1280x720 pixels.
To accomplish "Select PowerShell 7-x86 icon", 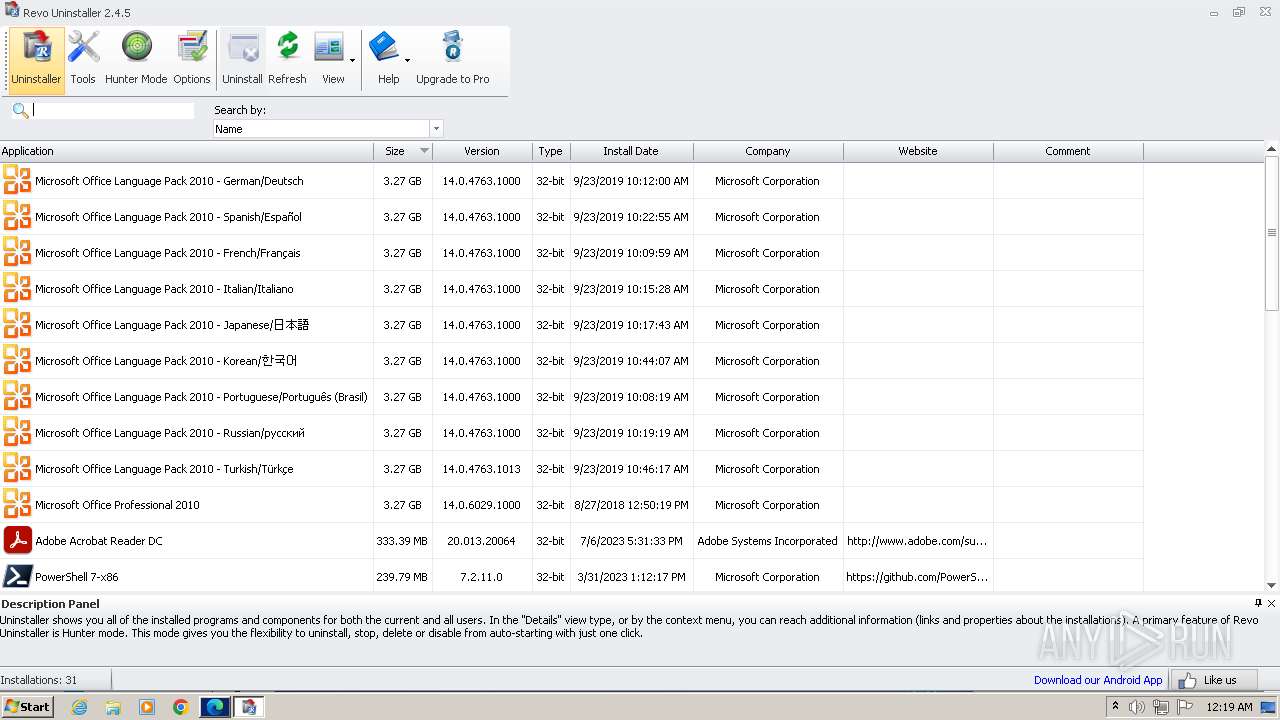I will (x=17, y=576).
